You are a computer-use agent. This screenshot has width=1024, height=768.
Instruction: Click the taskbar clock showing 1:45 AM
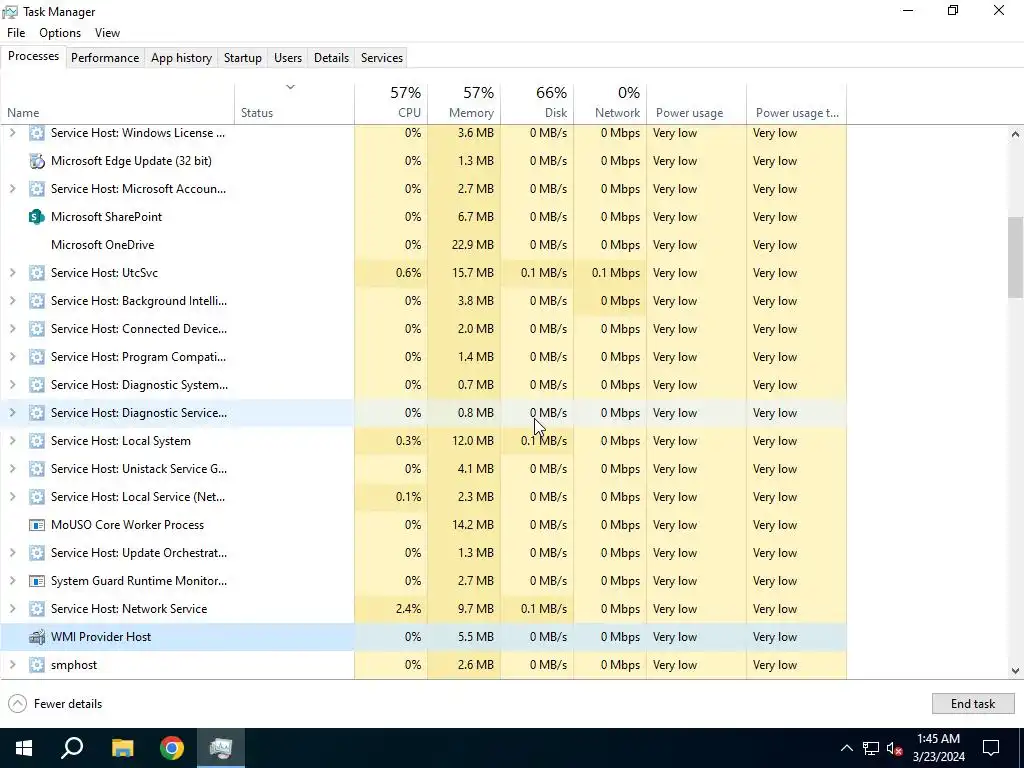(x=938, y=748)
